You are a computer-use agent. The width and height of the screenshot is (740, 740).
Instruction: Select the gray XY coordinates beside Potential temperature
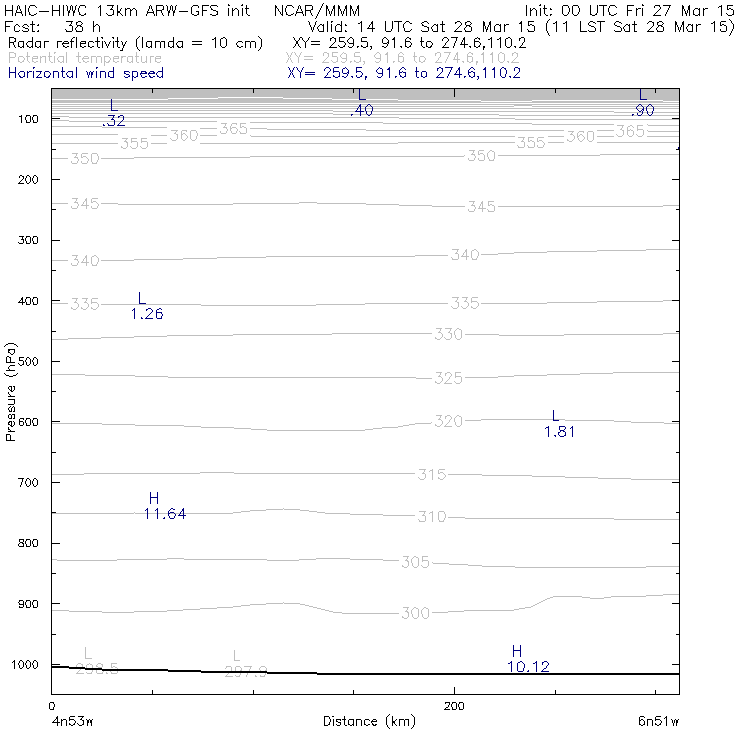pyautogui.click(x=402, y=59)
